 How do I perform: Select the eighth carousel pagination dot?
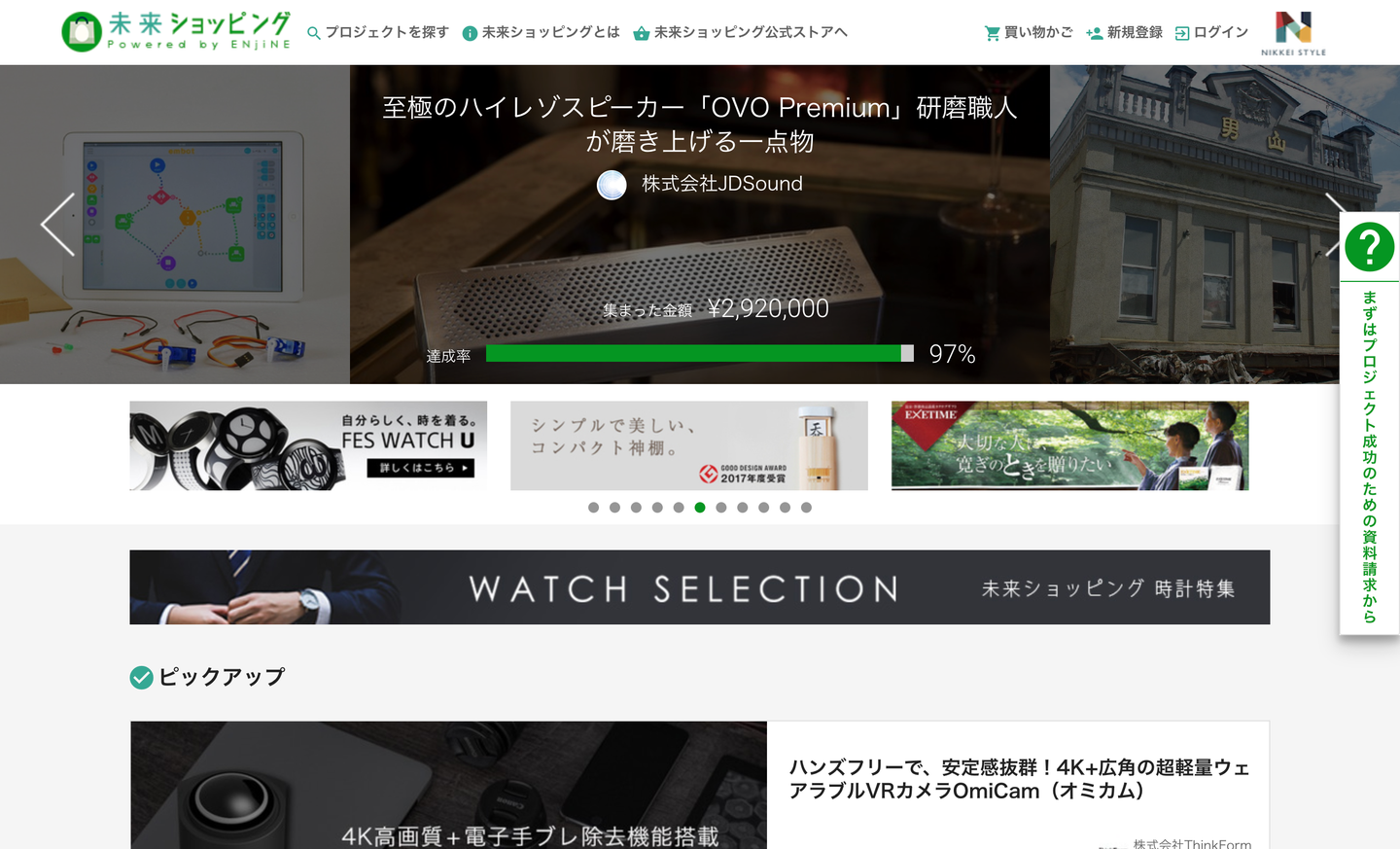(x=743, y=508)
